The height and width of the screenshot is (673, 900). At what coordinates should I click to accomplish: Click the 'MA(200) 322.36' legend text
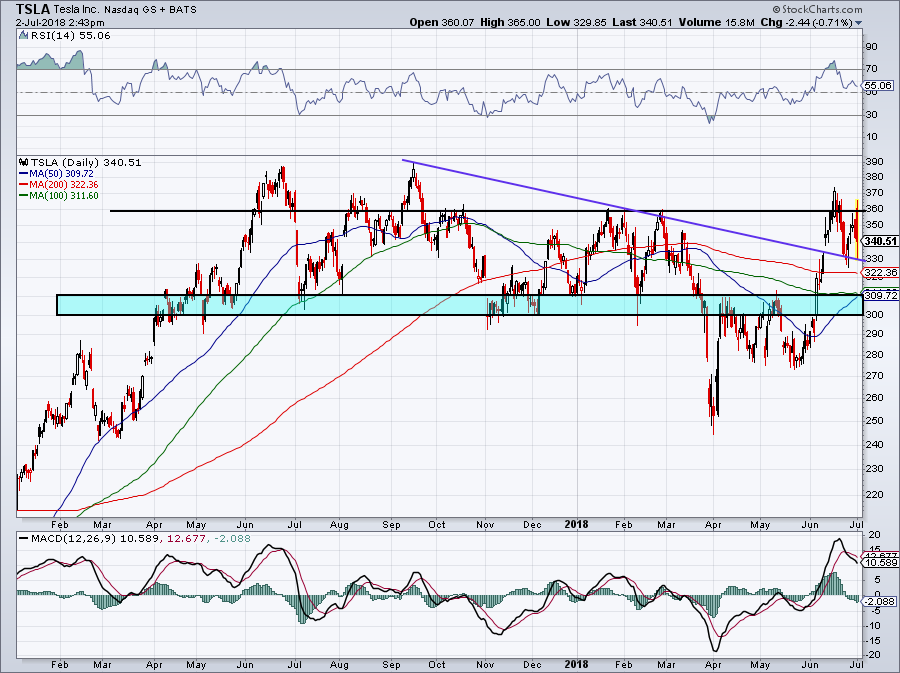tap(64, 185)
